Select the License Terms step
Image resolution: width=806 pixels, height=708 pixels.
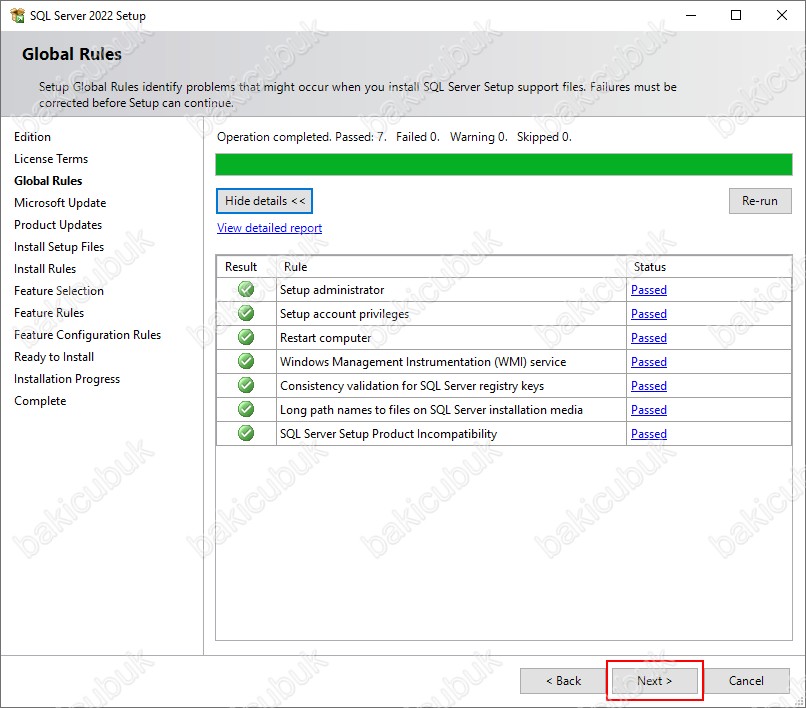coord(51,159)
